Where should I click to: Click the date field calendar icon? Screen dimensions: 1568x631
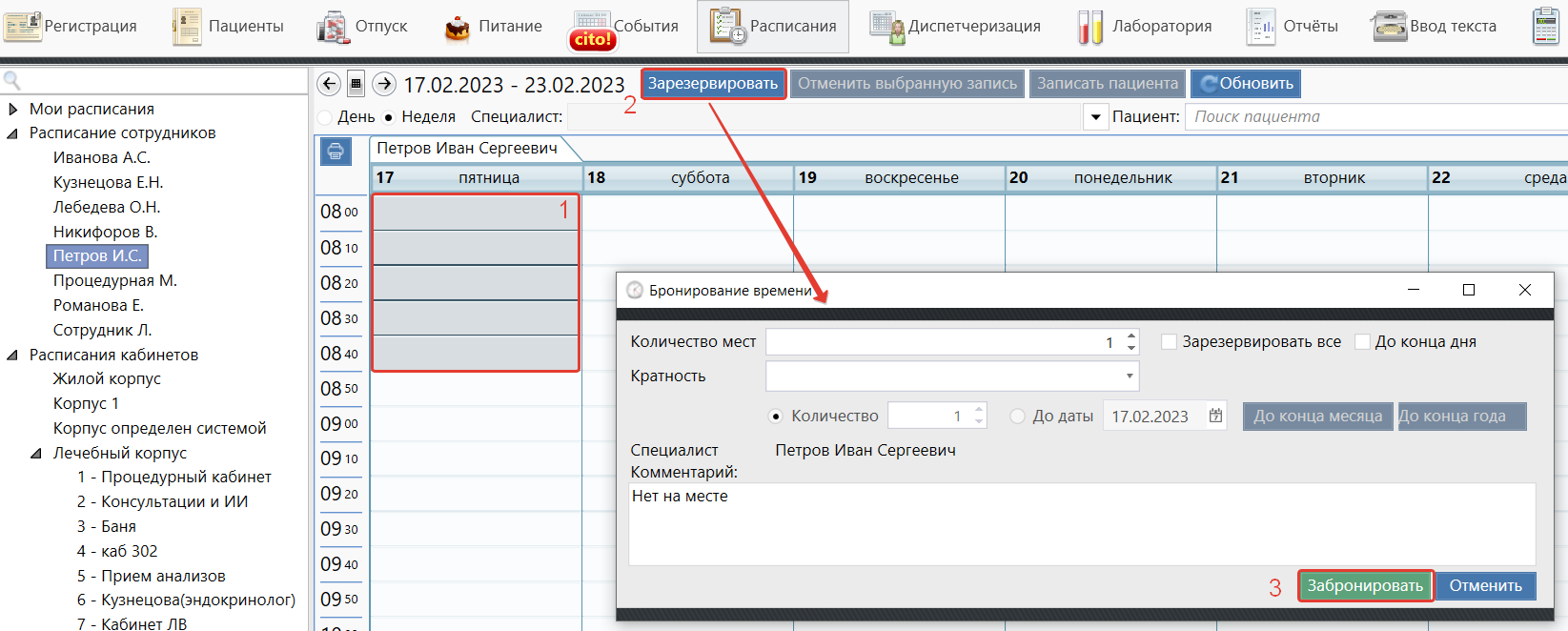(1215, 416)
